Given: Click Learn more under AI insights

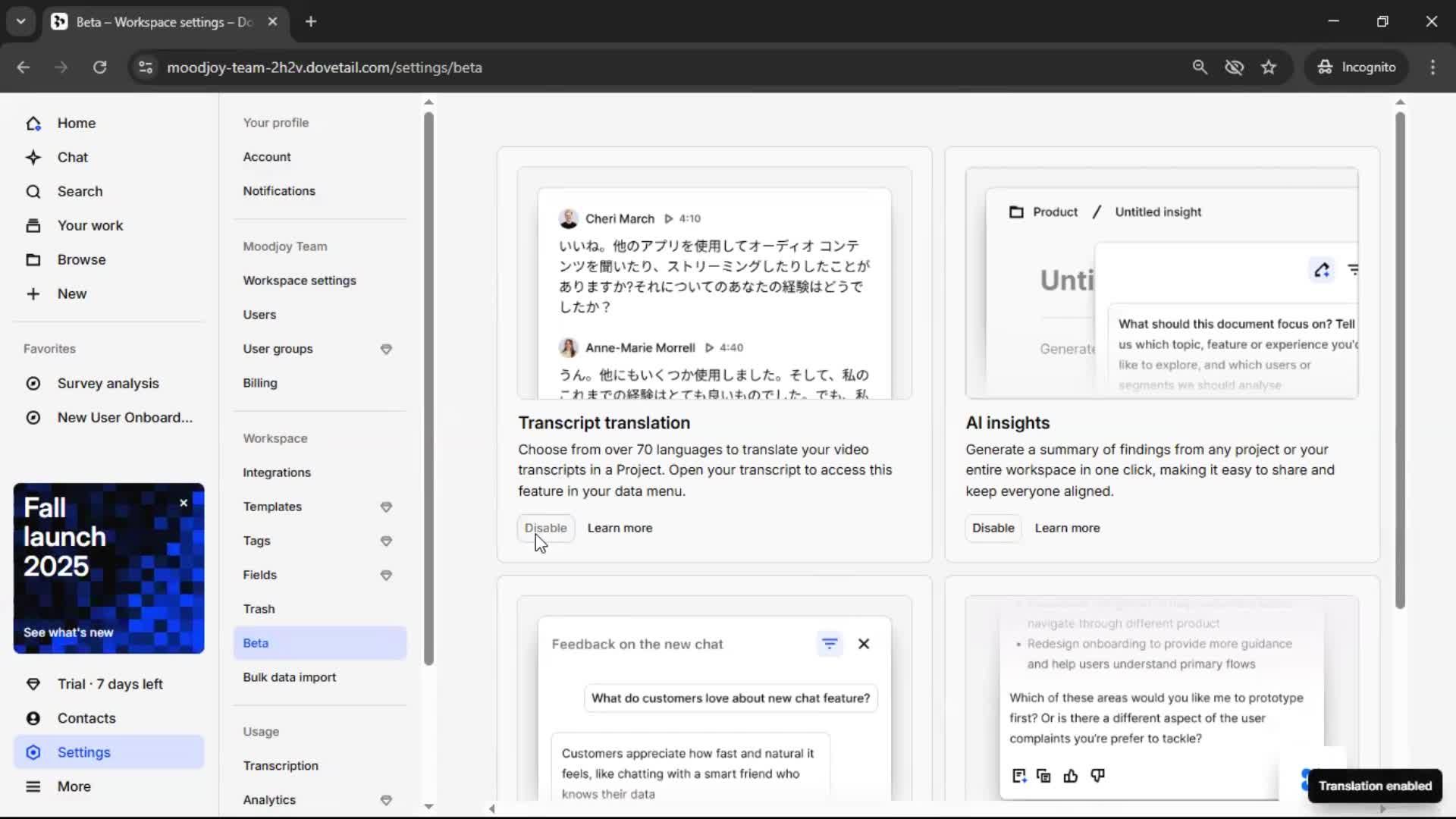Looking at the screenshot, I should click(x=1067, y=528).
